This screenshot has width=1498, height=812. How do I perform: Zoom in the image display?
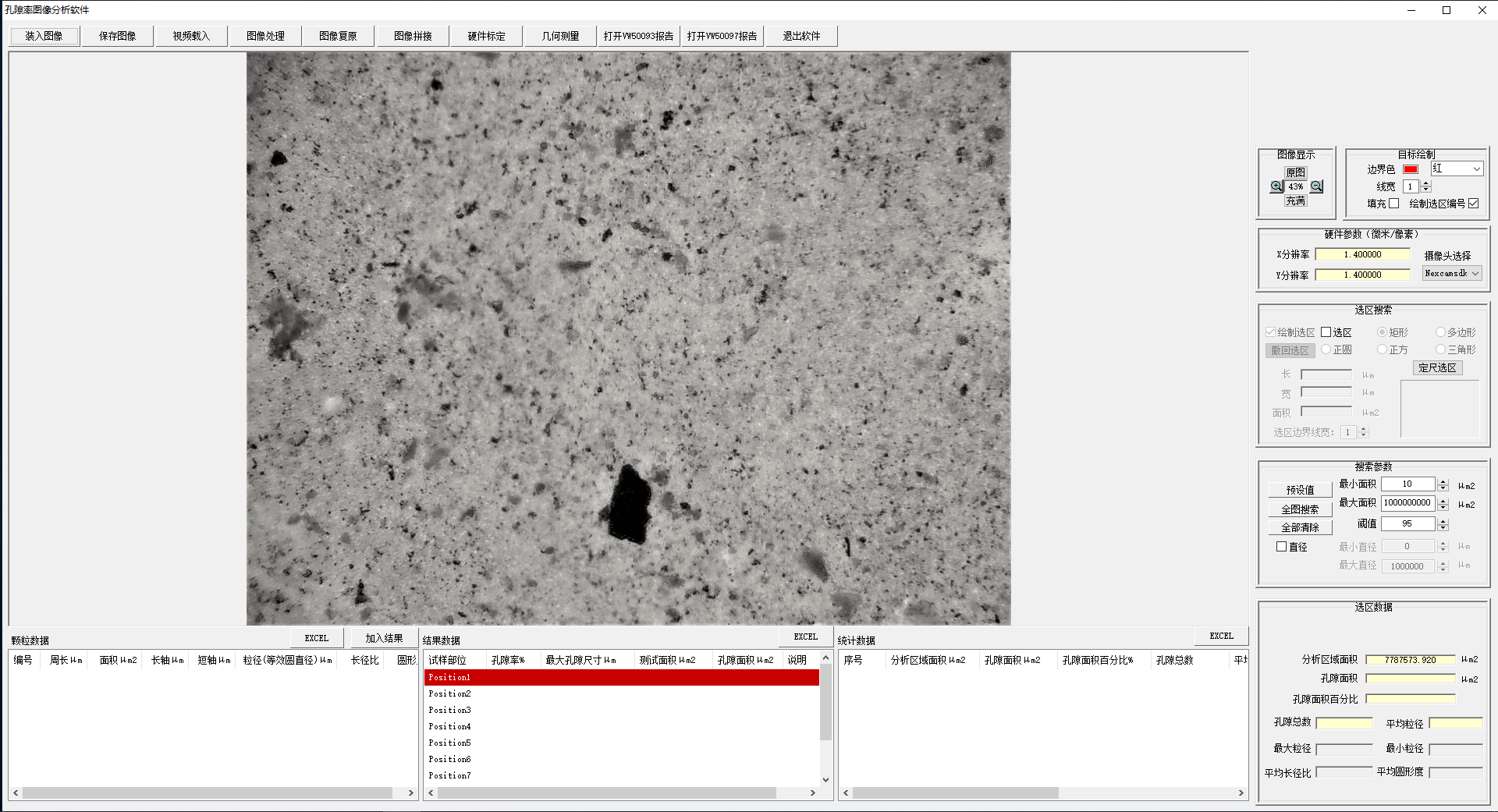pos(1276,186)
